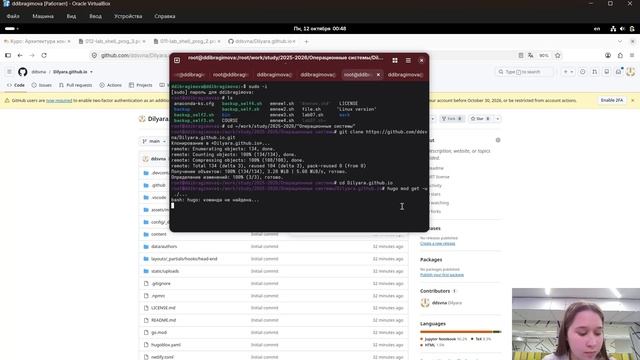Switch to the lab_shell_prog_2 browser tab
Viewport: 640px width, 360px height.
click(187, 41)
